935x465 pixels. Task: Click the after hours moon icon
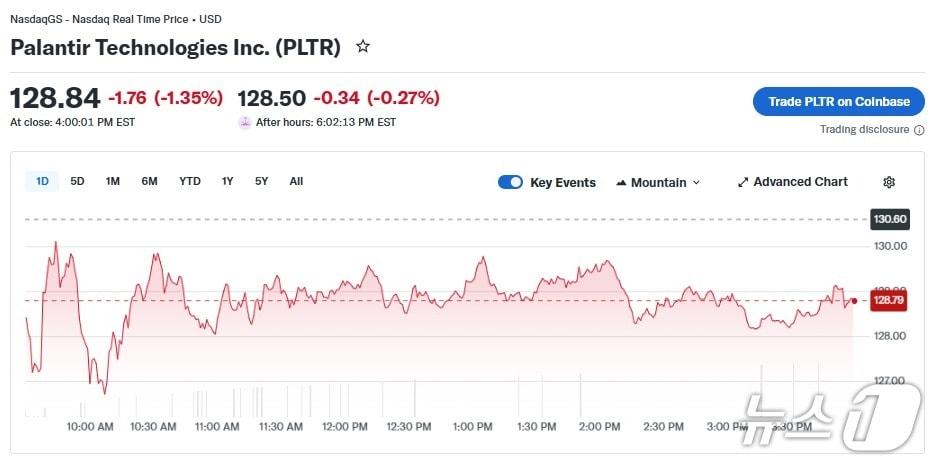244,122
